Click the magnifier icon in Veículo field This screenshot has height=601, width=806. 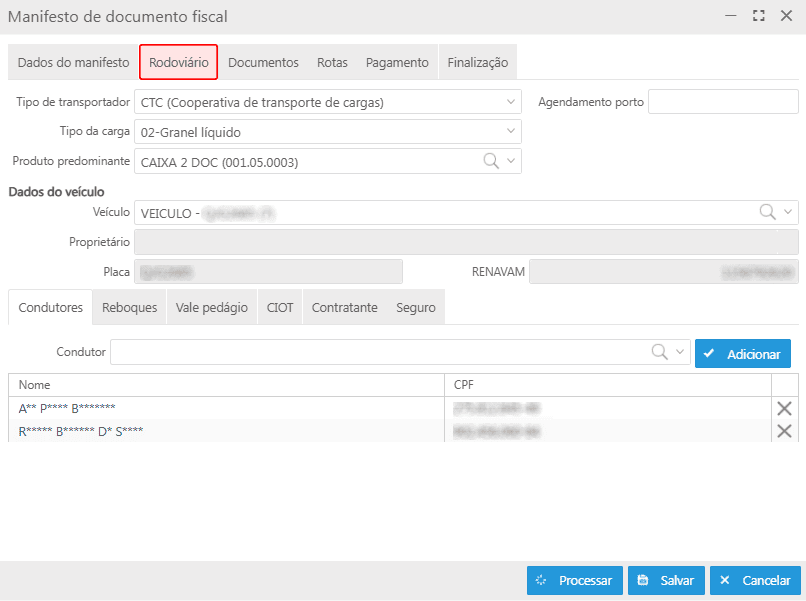767,211
